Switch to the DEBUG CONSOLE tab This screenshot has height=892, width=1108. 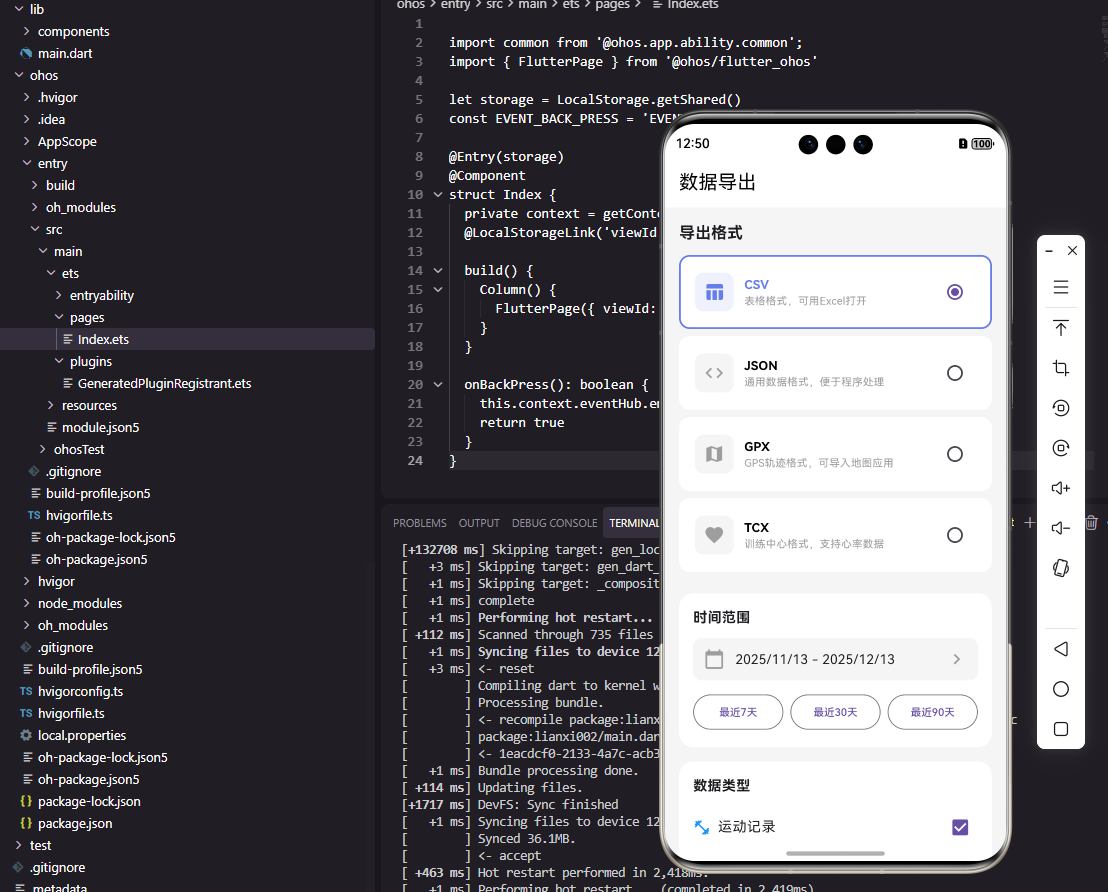pyautogui.click(x=555, y=523)
